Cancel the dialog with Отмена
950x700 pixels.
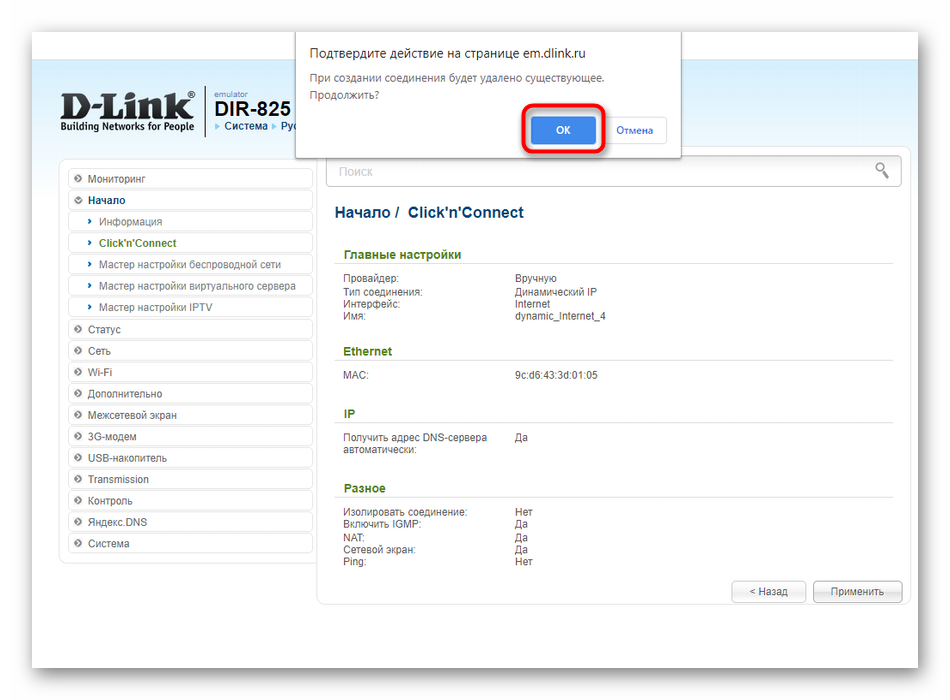(x=634, y=130)
